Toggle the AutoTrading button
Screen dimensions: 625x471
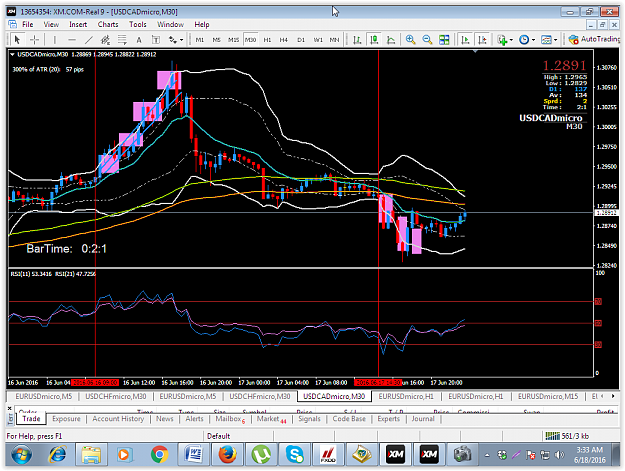click(595, 39)
